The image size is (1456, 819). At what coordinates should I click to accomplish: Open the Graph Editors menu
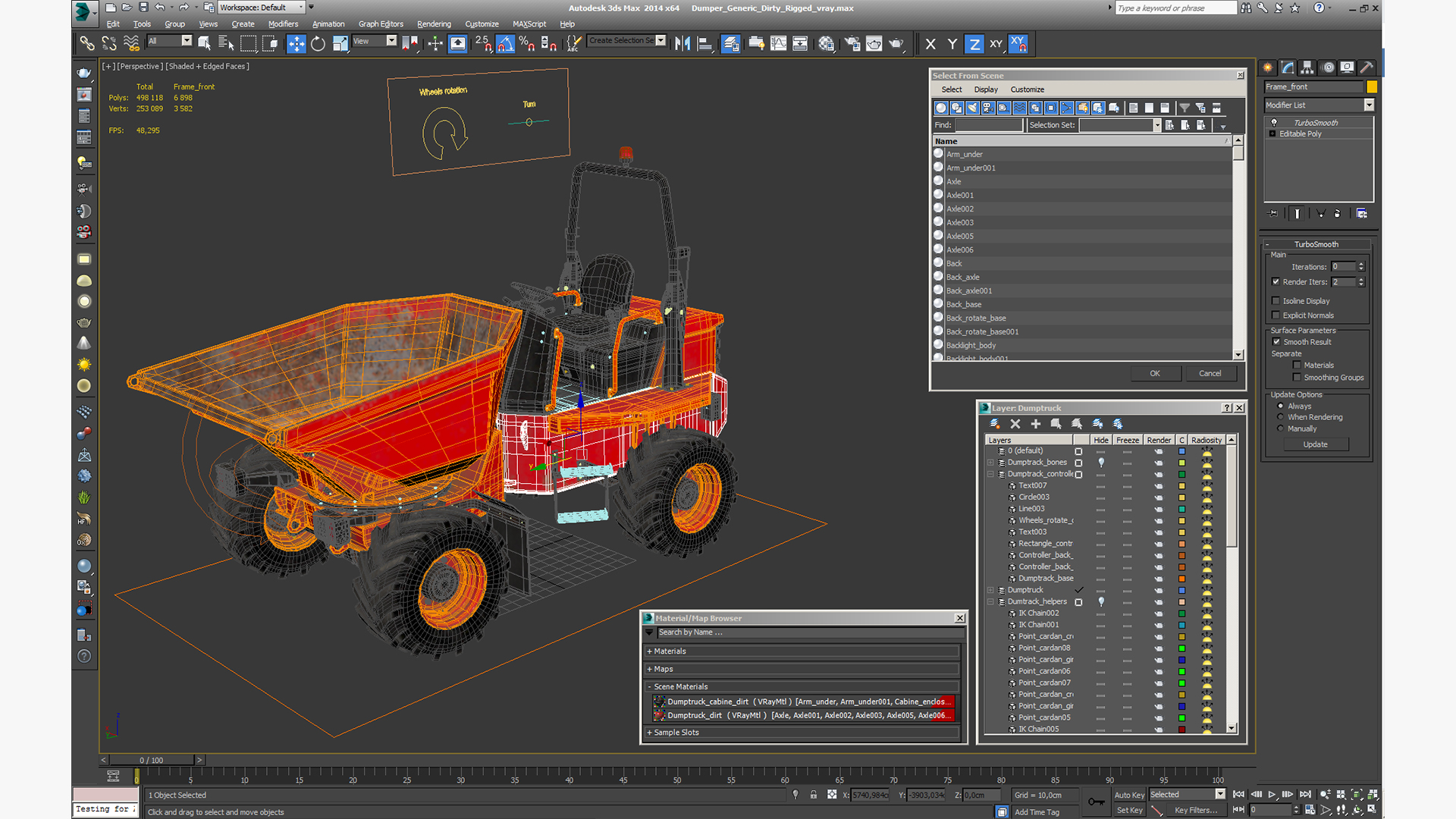[381, 24]
